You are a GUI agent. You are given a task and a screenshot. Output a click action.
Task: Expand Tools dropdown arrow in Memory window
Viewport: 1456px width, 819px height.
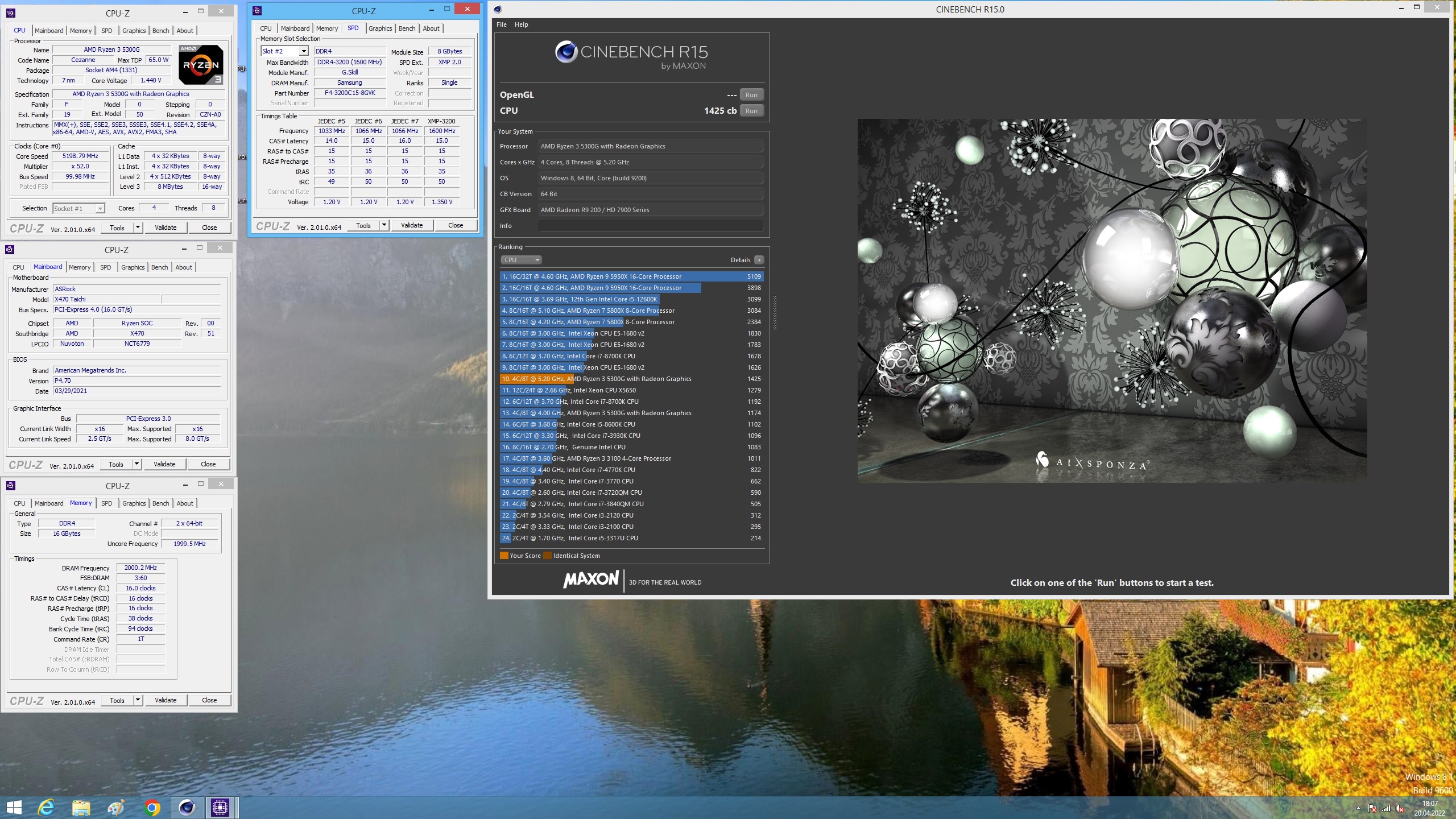pyautogui.click(x=137, y=700)
